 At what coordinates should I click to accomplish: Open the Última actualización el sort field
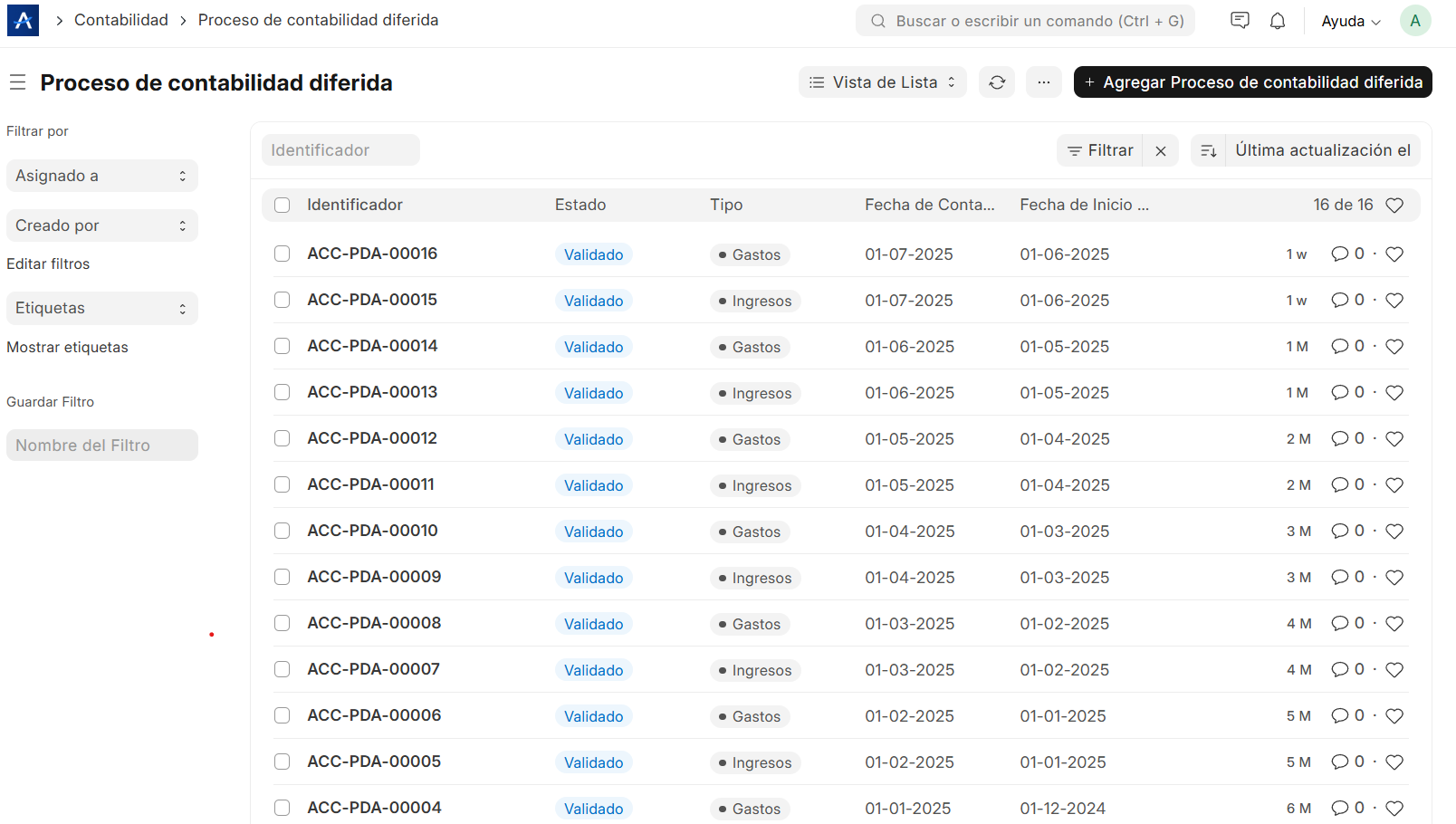coord(1323,150)
